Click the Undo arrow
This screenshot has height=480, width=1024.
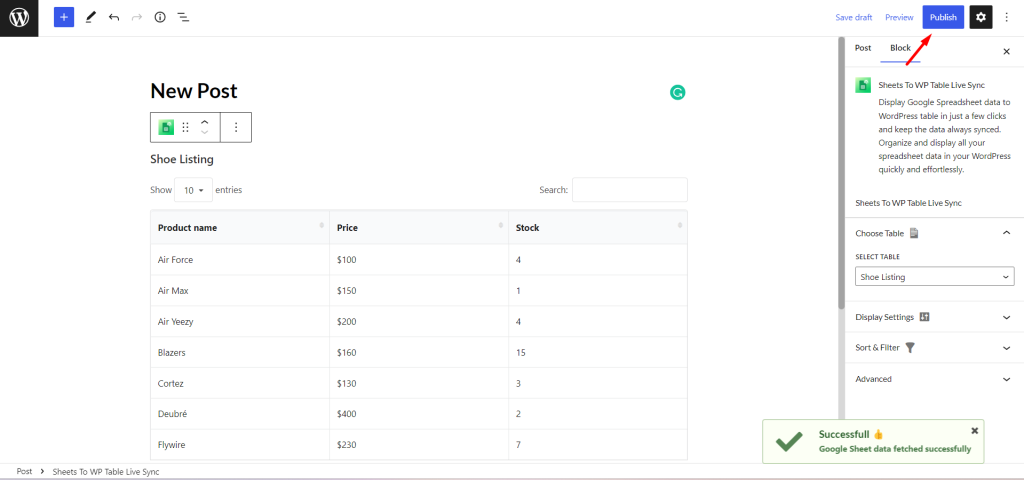click(114, 18)
